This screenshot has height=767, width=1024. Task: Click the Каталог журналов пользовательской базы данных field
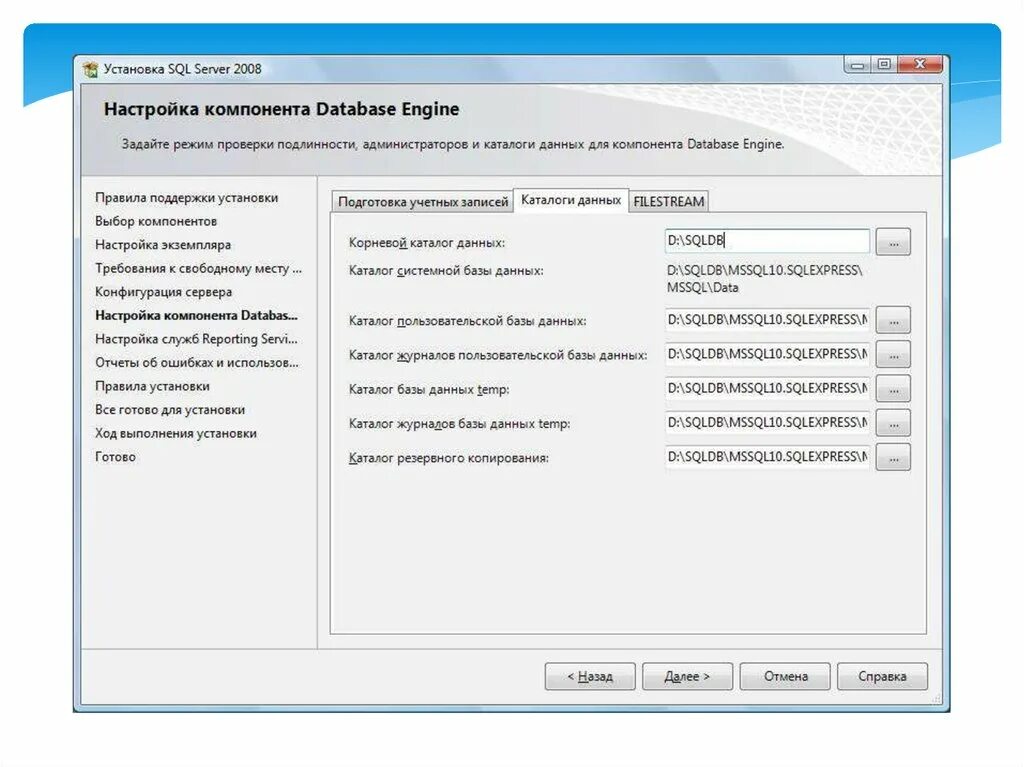(767, 355)
